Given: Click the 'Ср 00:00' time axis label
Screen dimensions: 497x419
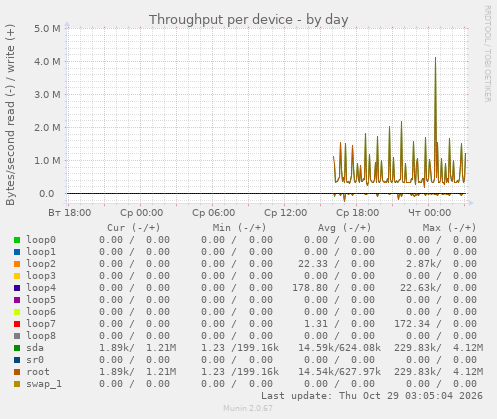Looking at the screenshot, I should coord(142,213).
